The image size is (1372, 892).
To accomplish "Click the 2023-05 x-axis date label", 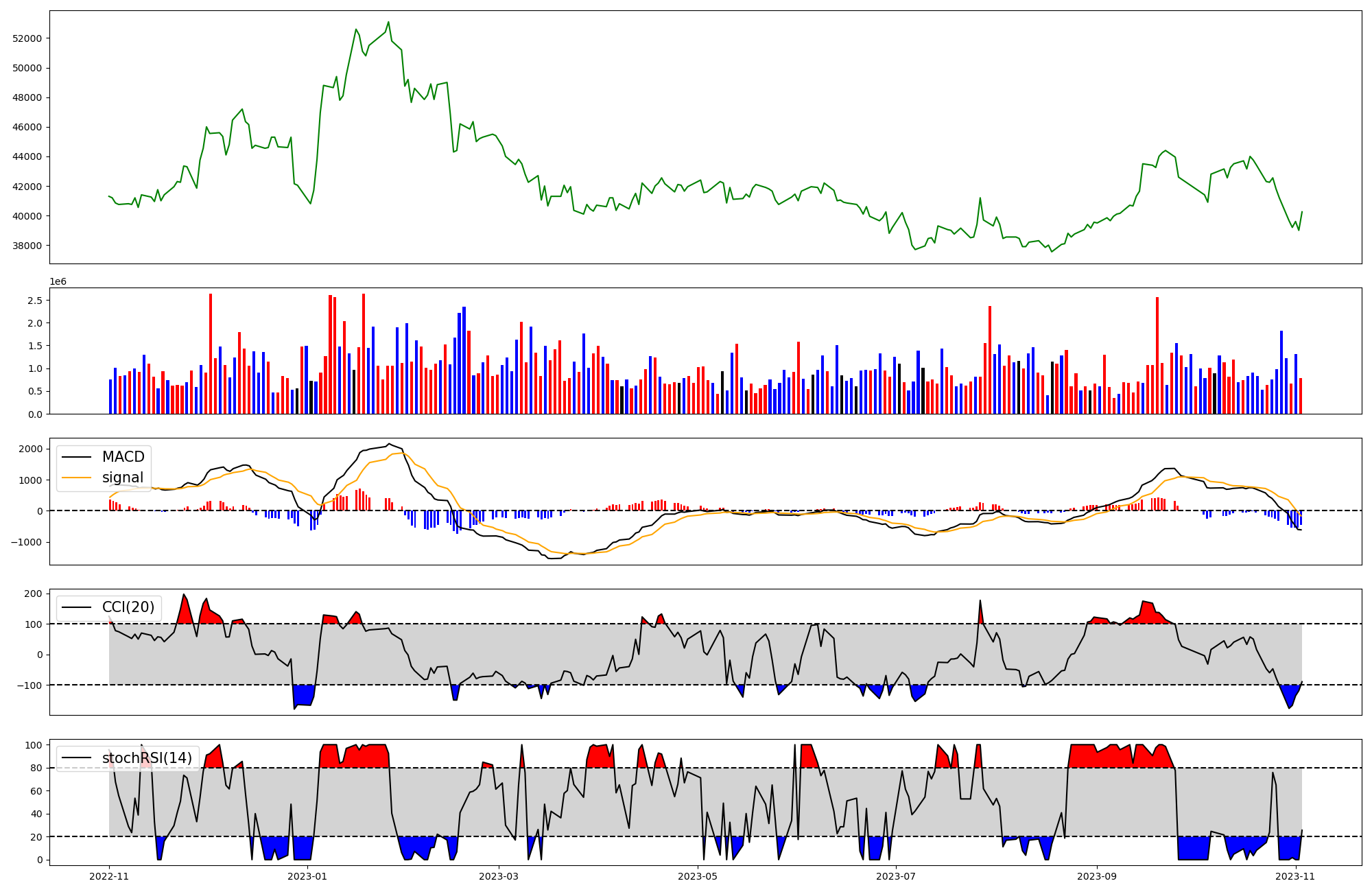I will [698, 876].
